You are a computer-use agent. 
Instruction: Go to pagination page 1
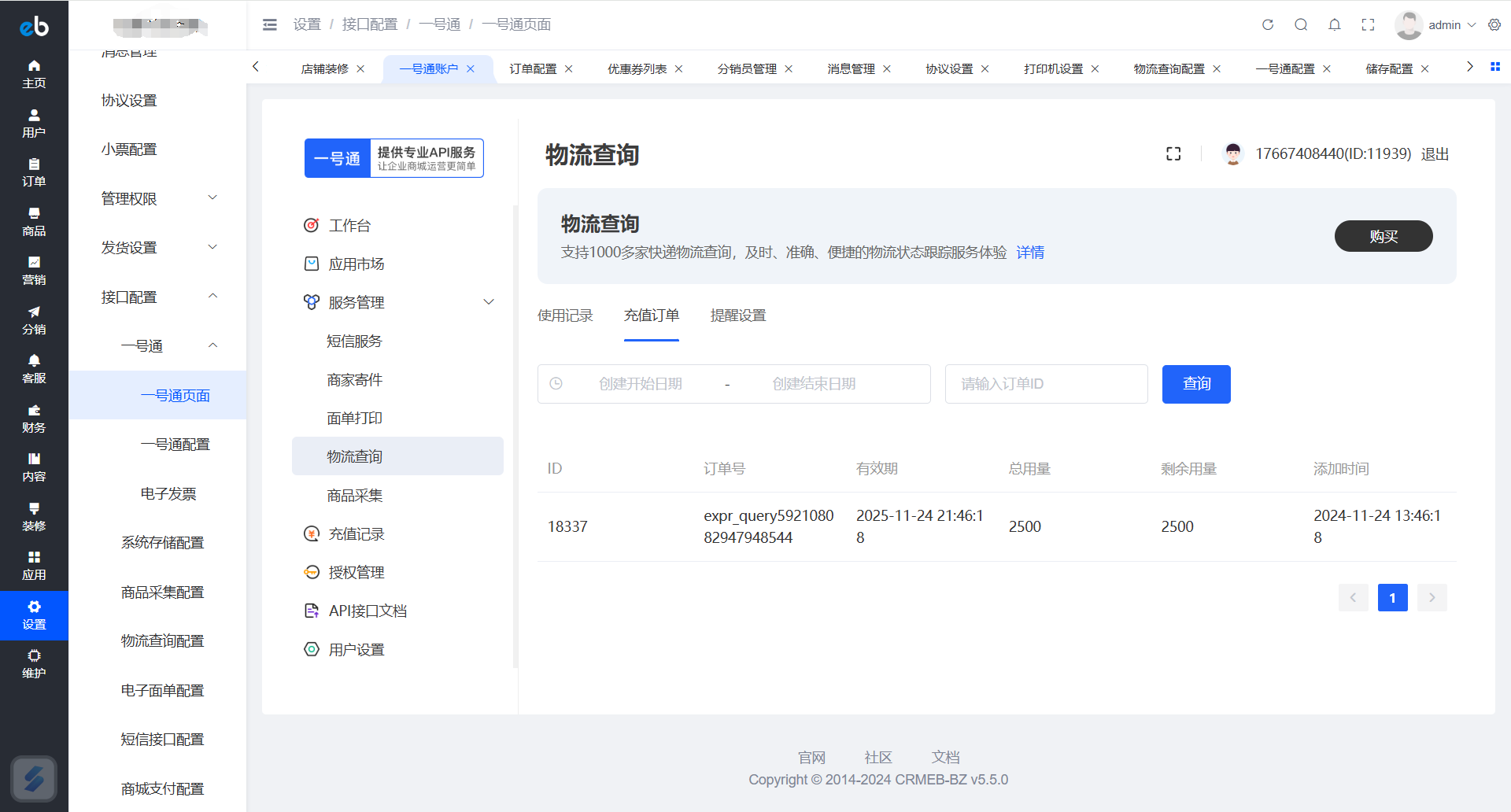tap(1392, 598)
